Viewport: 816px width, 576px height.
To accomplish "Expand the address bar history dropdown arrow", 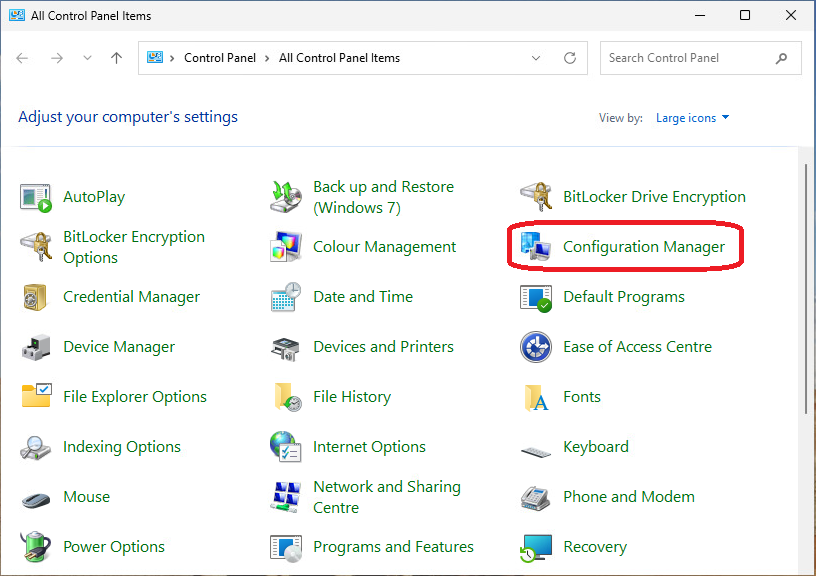I will (x=536, y=58).
